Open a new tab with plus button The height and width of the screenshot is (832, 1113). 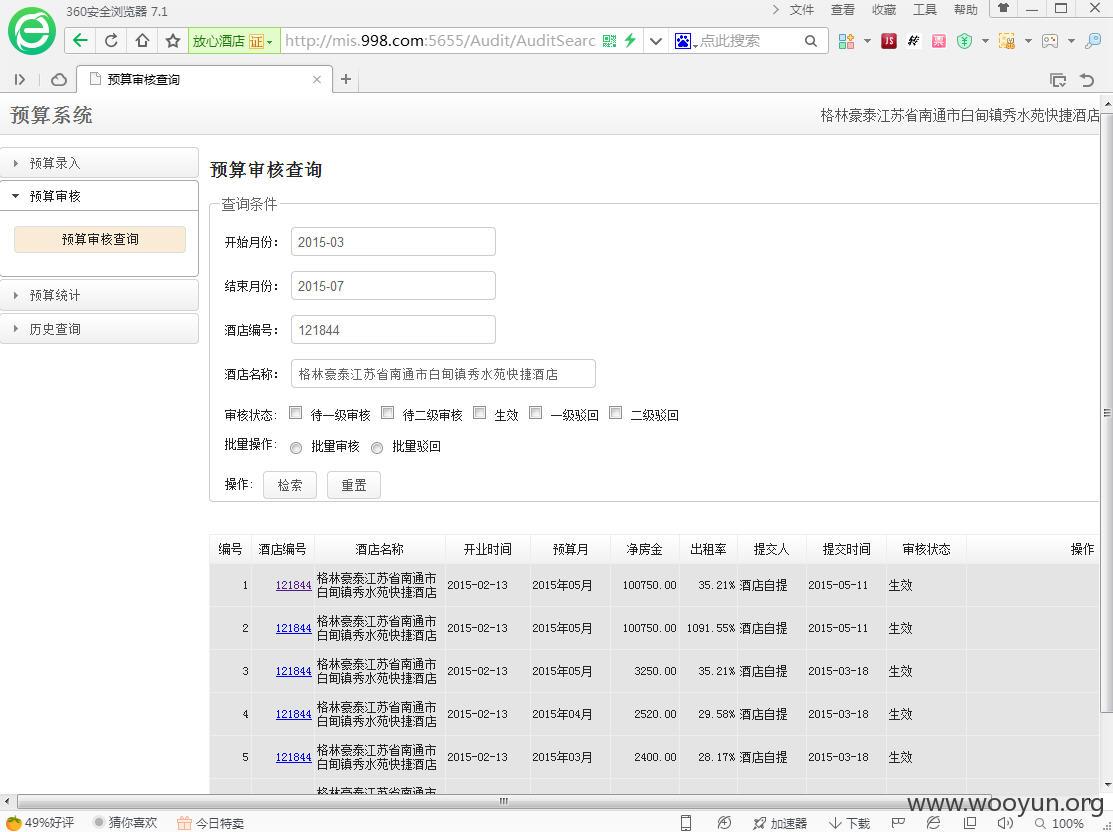(x=346, y=79)
